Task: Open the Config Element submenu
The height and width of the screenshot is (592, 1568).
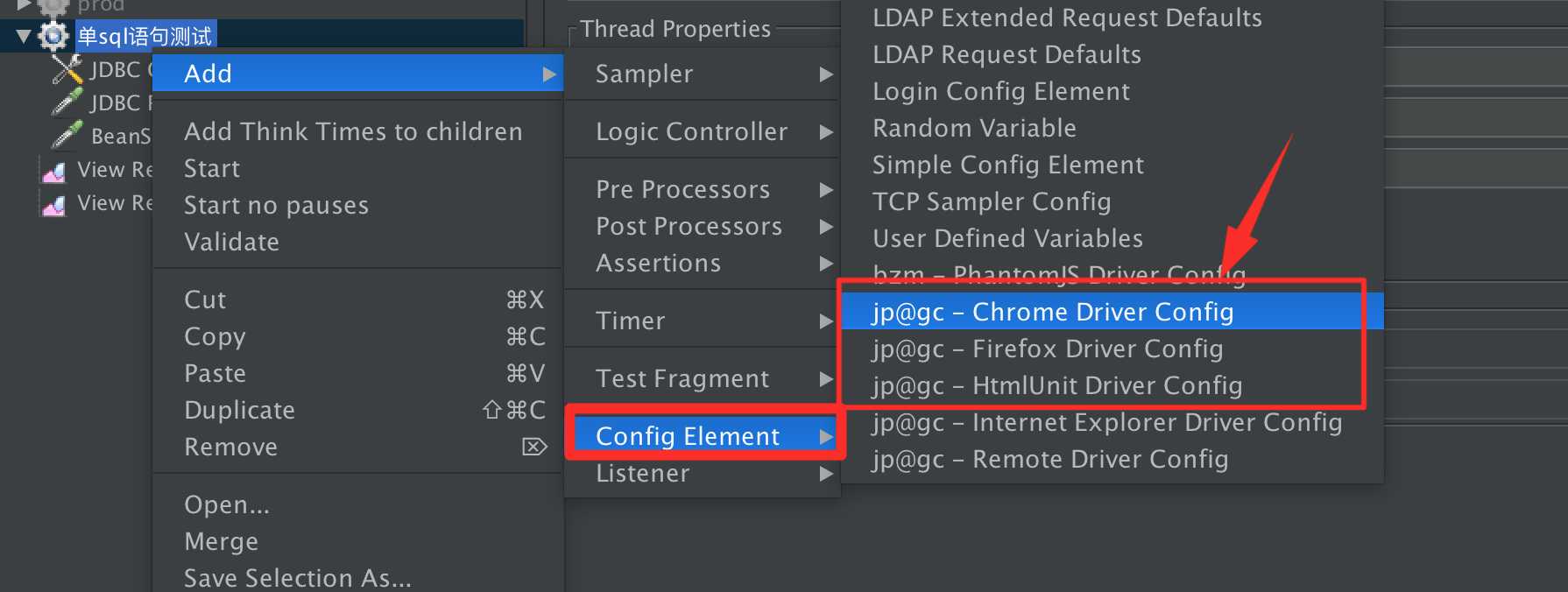Action: tap(688, 436)
